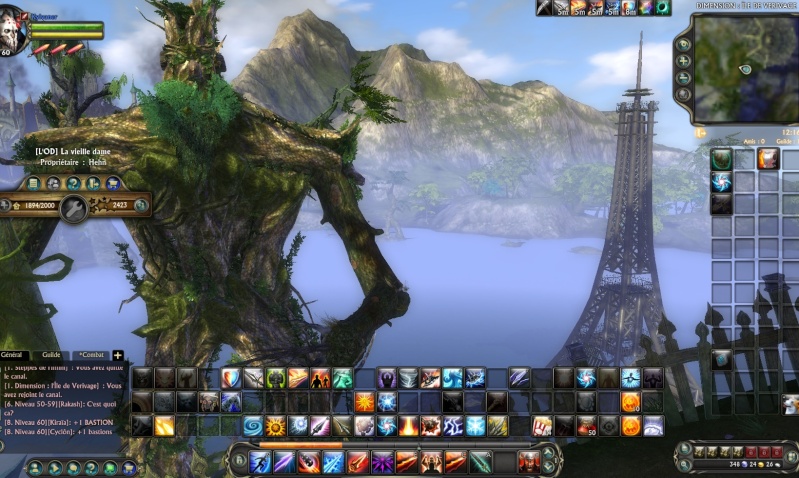Click the snowflake ability icon

pos(475,426)
